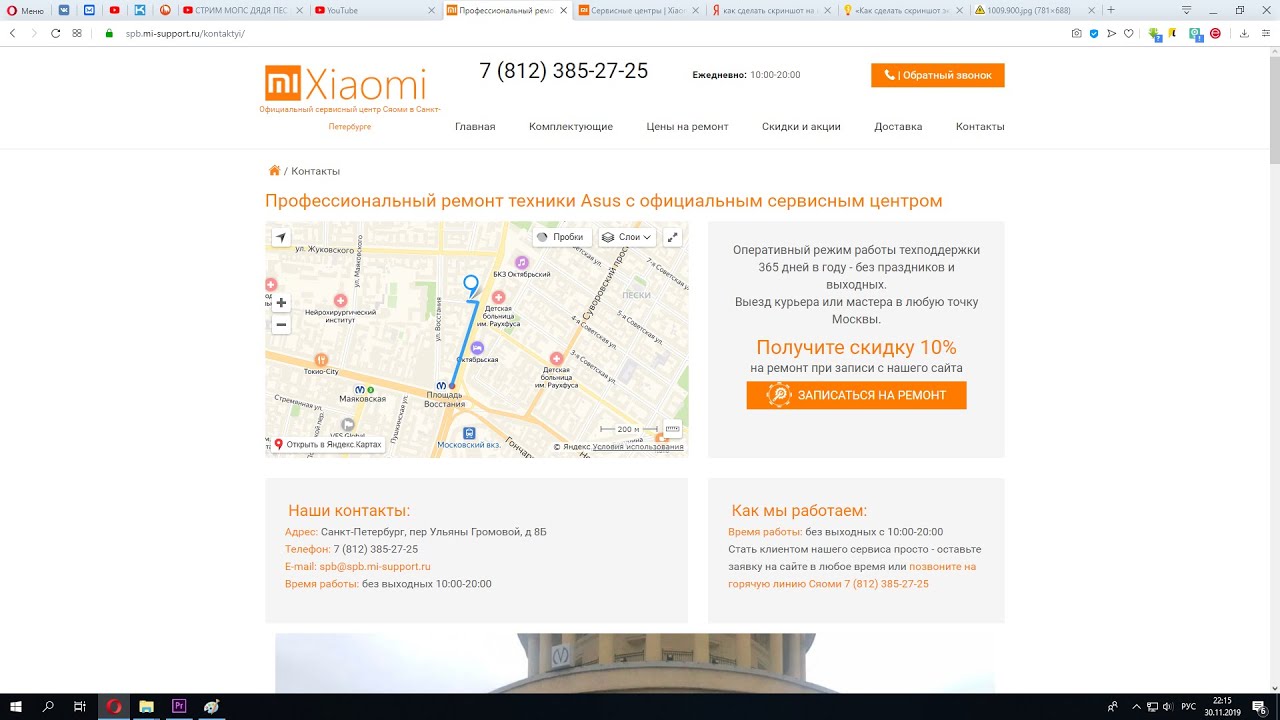Open the Контакты menu item
This screenshot has height=720, width=1280.
point(980,127)
